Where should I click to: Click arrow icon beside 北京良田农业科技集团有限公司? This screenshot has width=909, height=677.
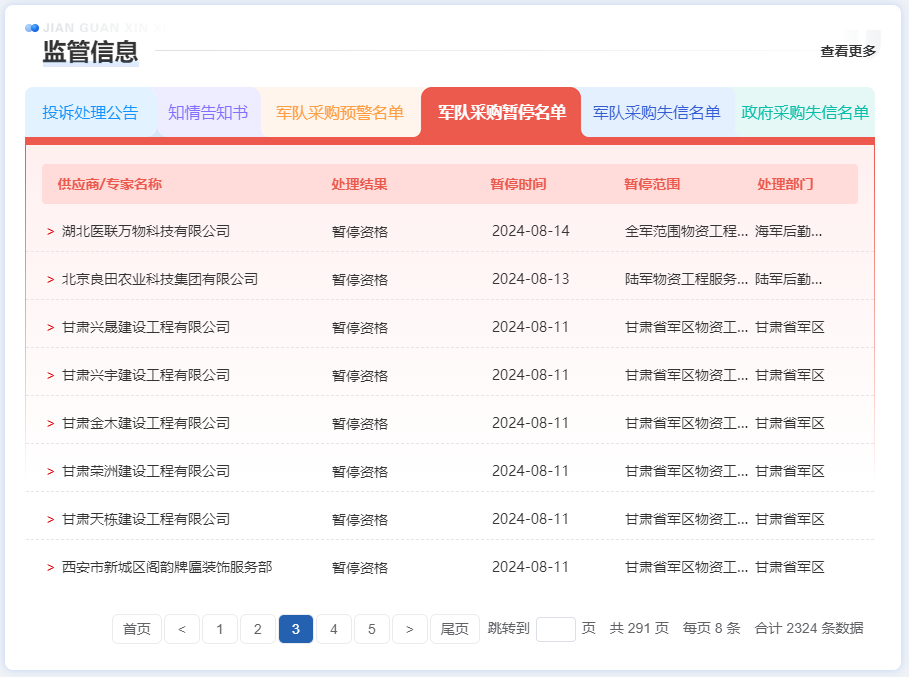[x=50, y=280]
